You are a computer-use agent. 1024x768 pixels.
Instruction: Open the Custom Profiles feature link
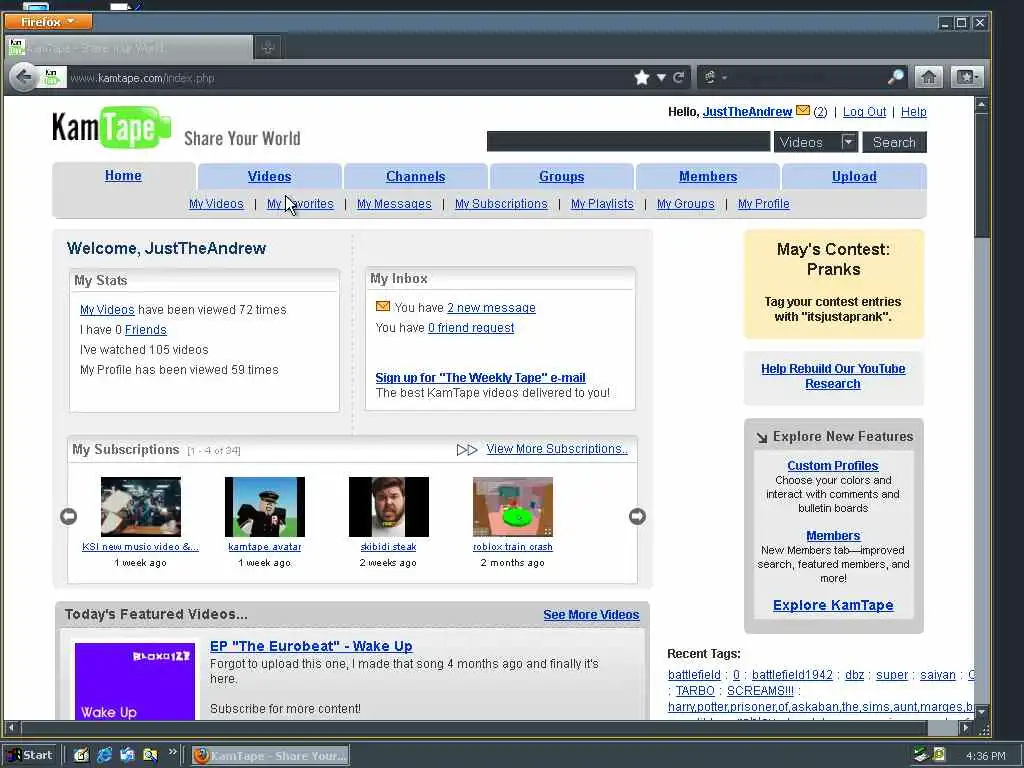[833, 466]
